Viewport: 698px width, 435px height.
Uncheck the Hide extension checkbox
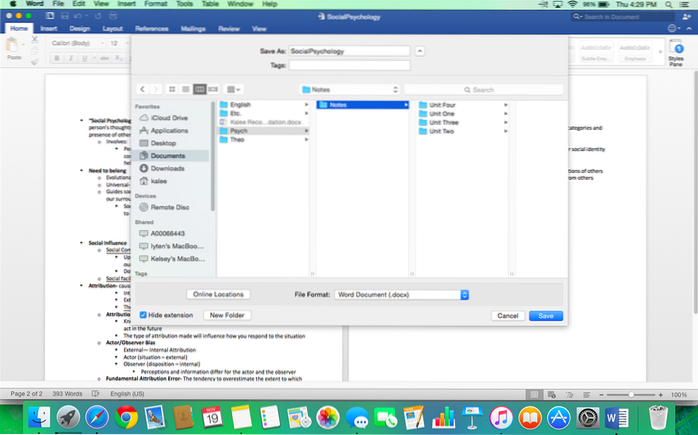[x=144, y=314]
